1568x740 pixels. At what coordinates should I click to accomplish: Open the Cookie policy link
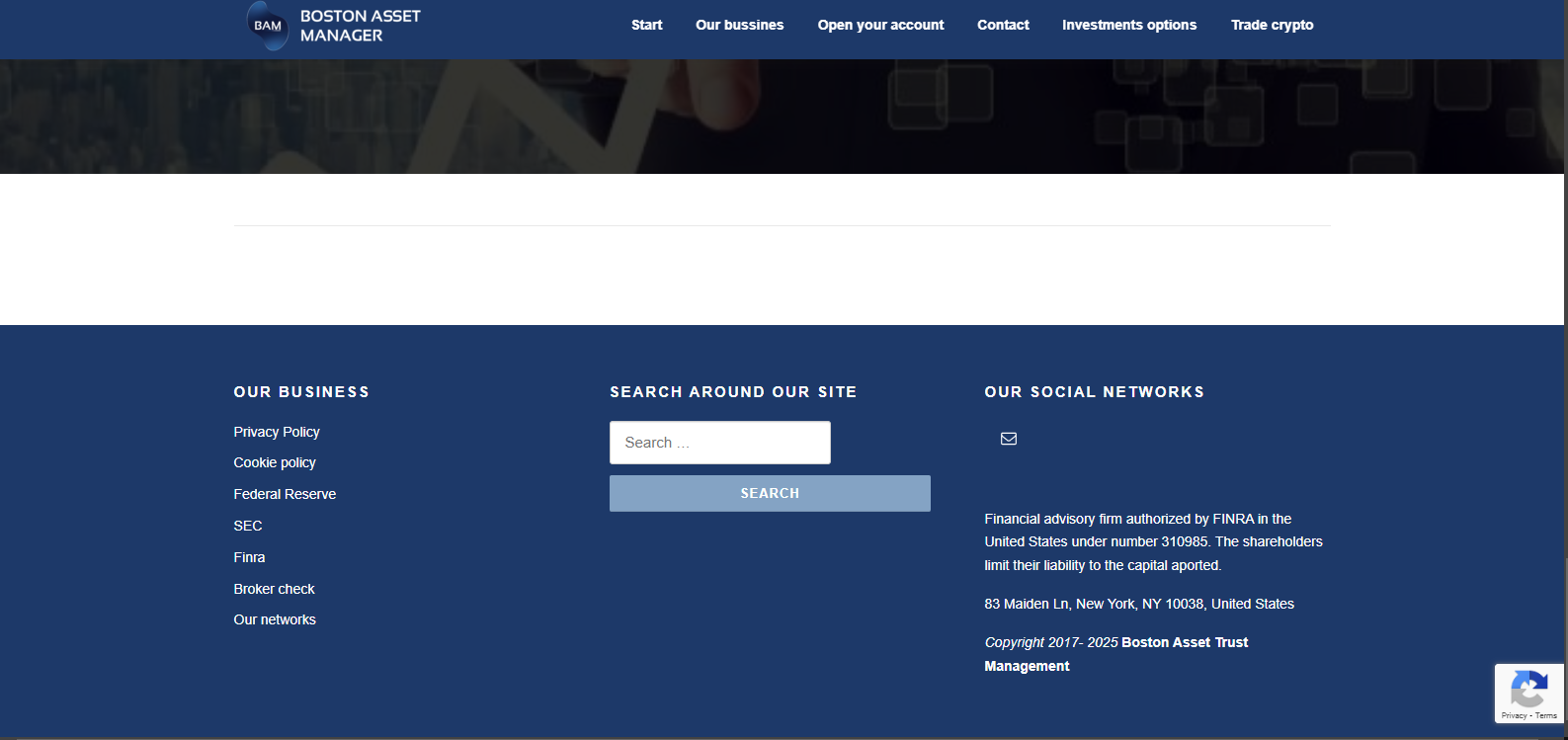(275, 462)
